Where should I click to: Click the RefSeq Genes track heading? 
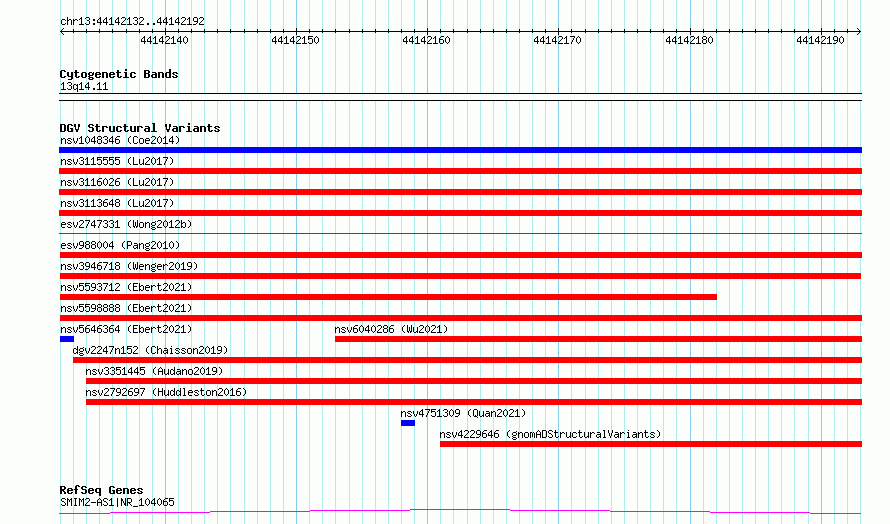(x=102, y=490)
